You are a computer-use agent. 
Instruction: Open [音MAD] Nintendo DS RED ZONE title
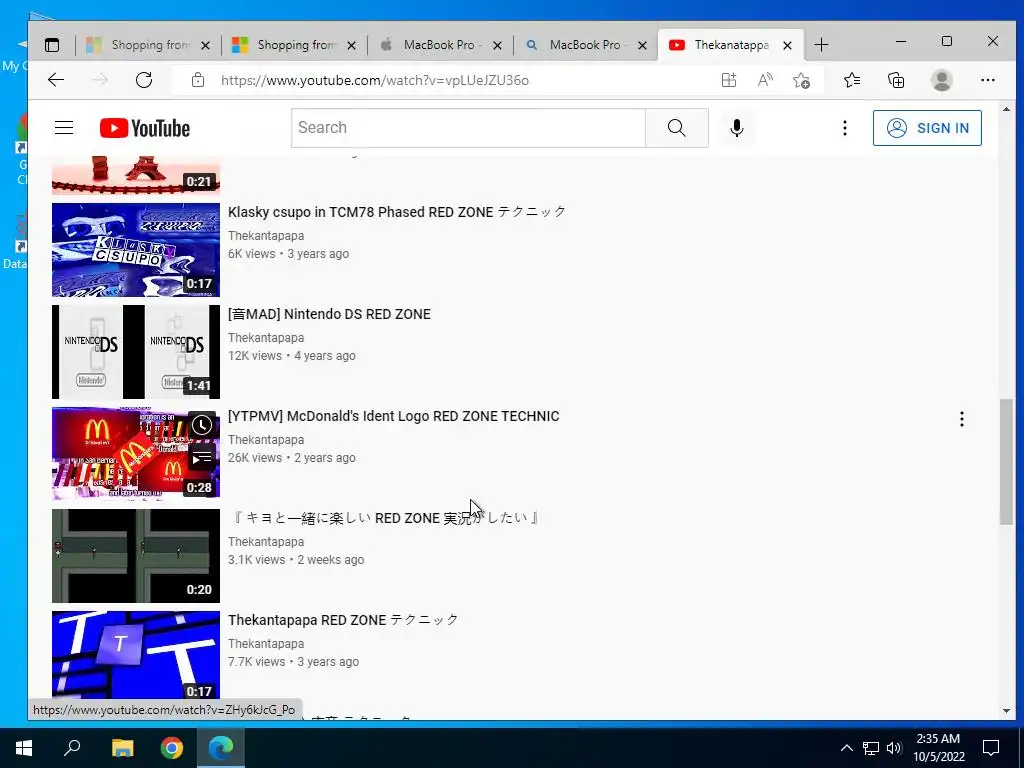pyautogui.click(x=329, y=314)
